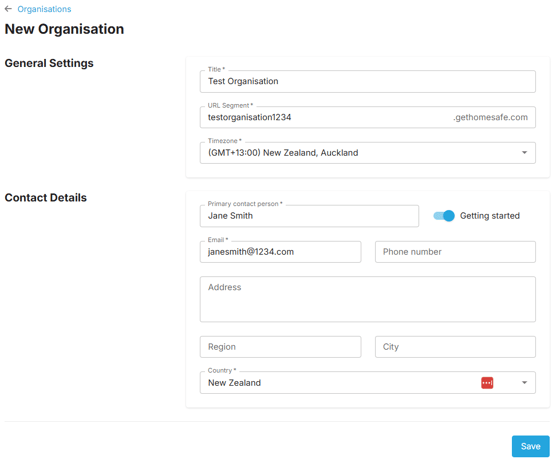Save the new organisation

click(x=530, y=446)
